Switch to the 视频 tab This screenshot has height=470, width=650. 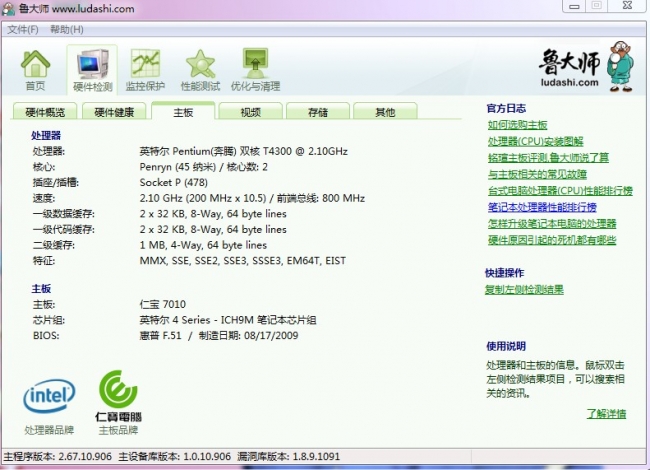(x=250, y=112)
